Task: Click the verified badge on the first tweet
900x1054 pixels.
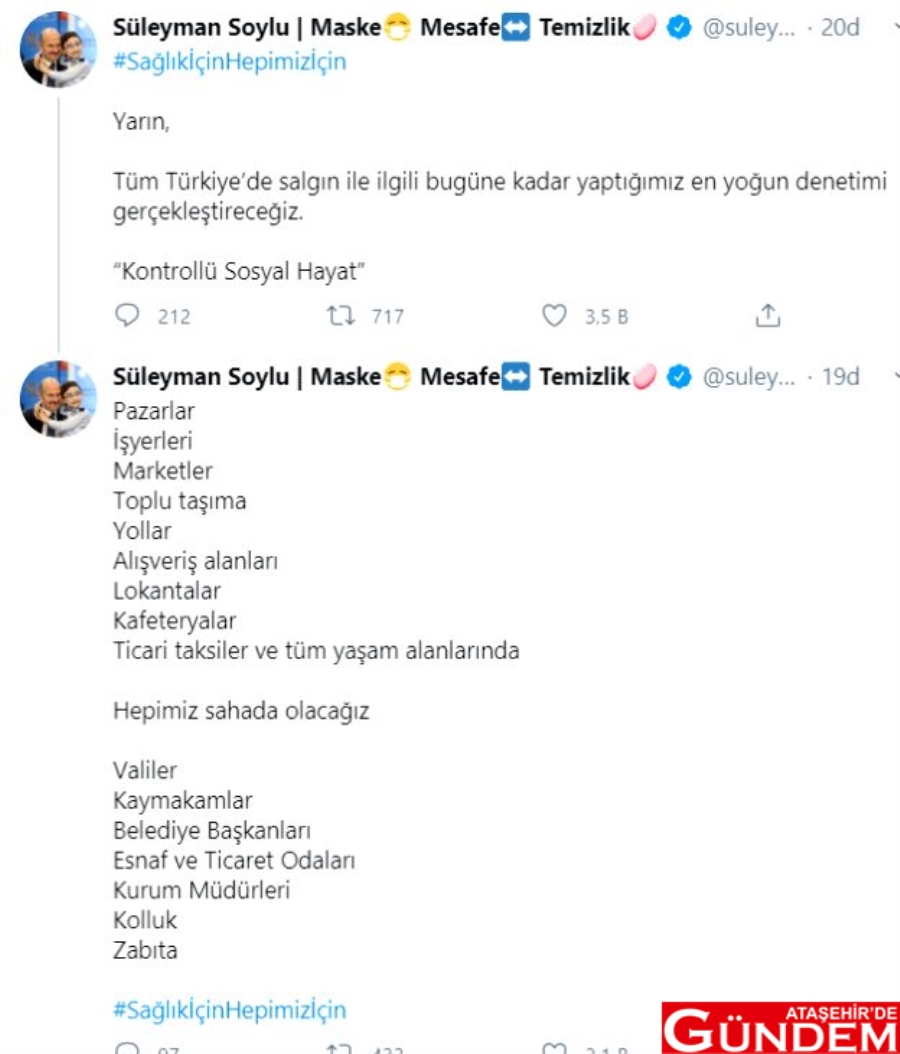Action: click(679, 28)
